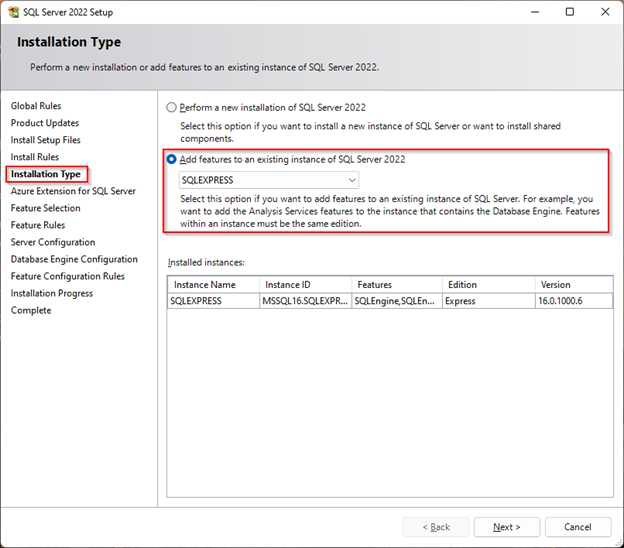The width and height of the screenshot is (624, 548).
Task: Select Add features to existing instance radio
Action: pyautogui.click(x=171, y=159)
